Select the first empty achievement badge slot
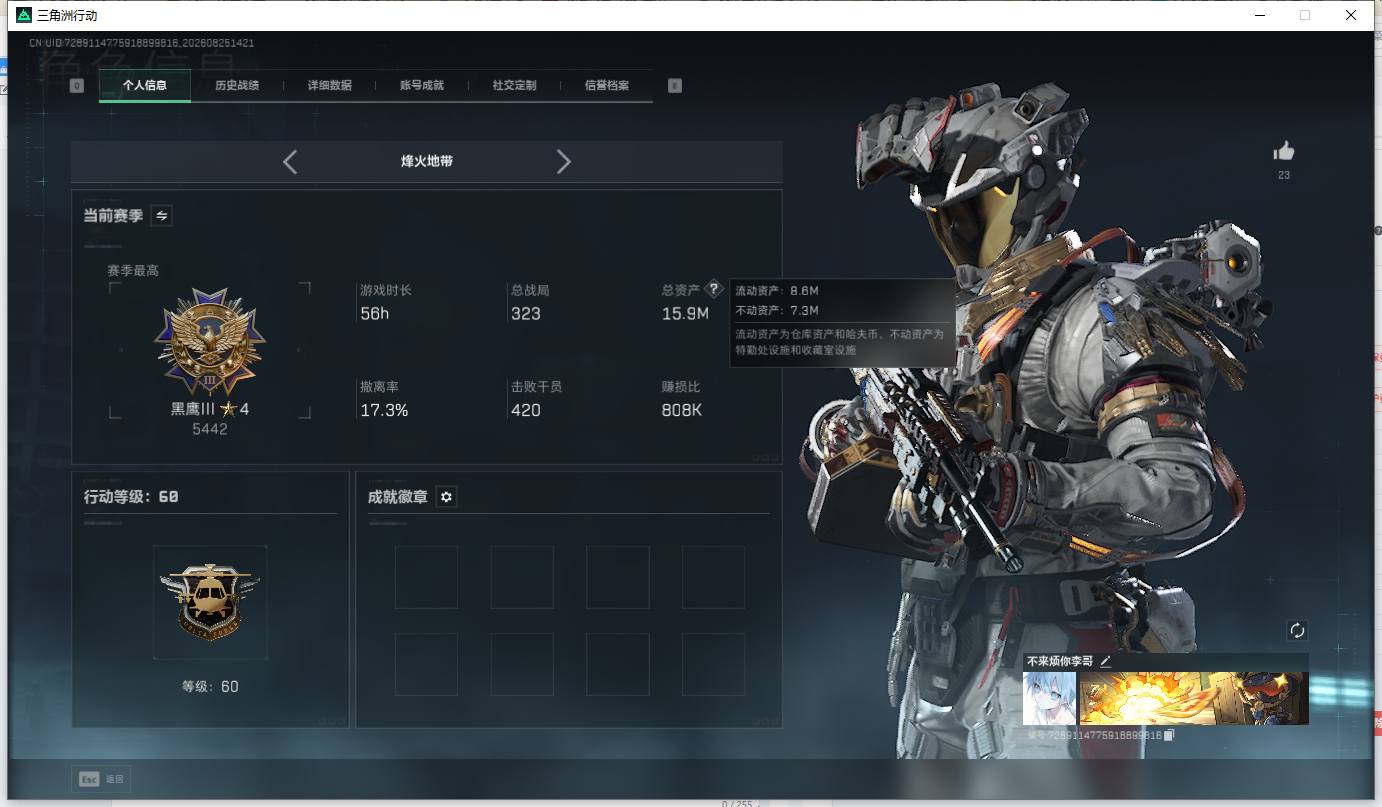Screen dimensions: 1382x807 pyautogui.click(x=426, y=577)
